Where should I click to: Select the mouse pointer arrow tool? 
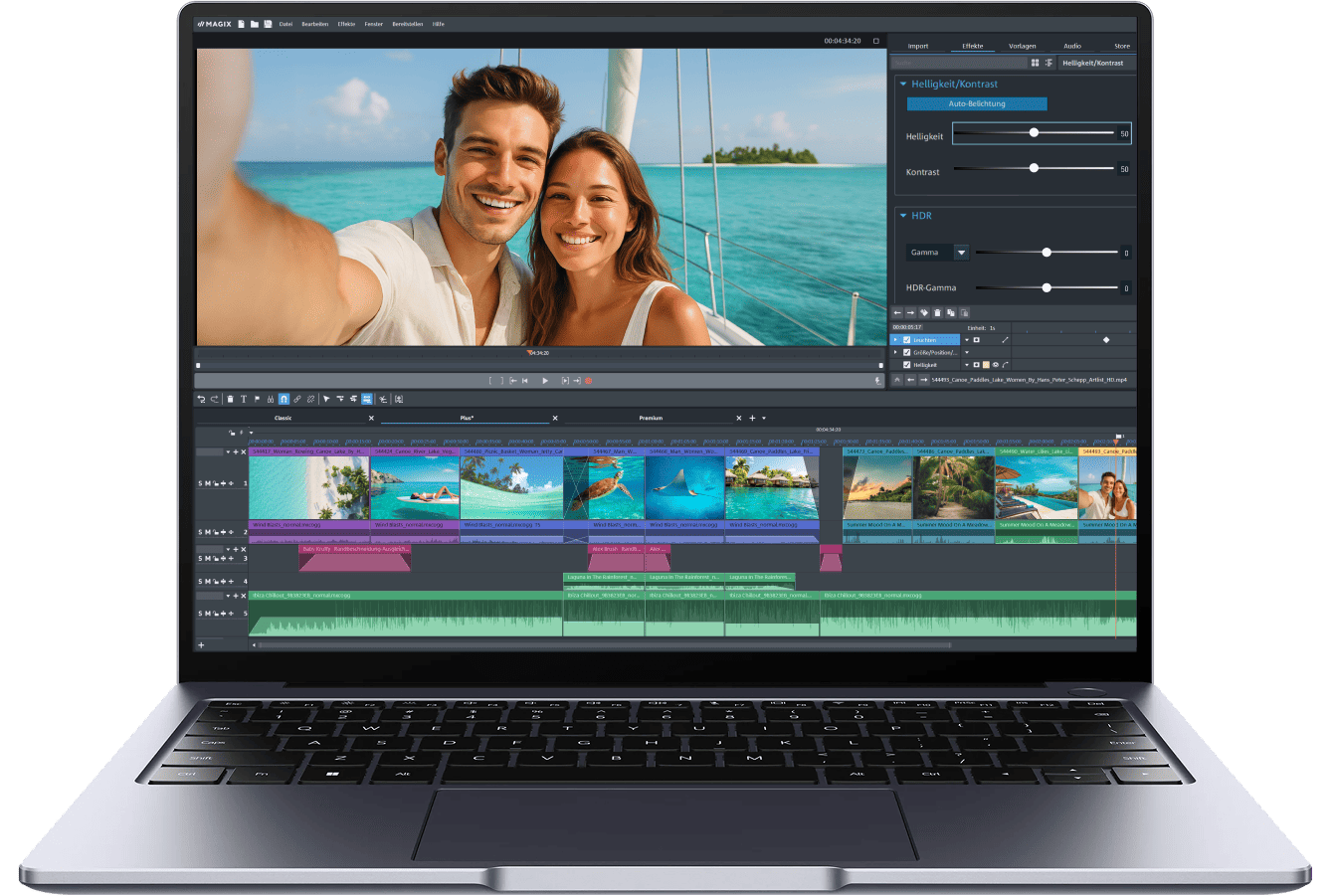click(326, 399)
